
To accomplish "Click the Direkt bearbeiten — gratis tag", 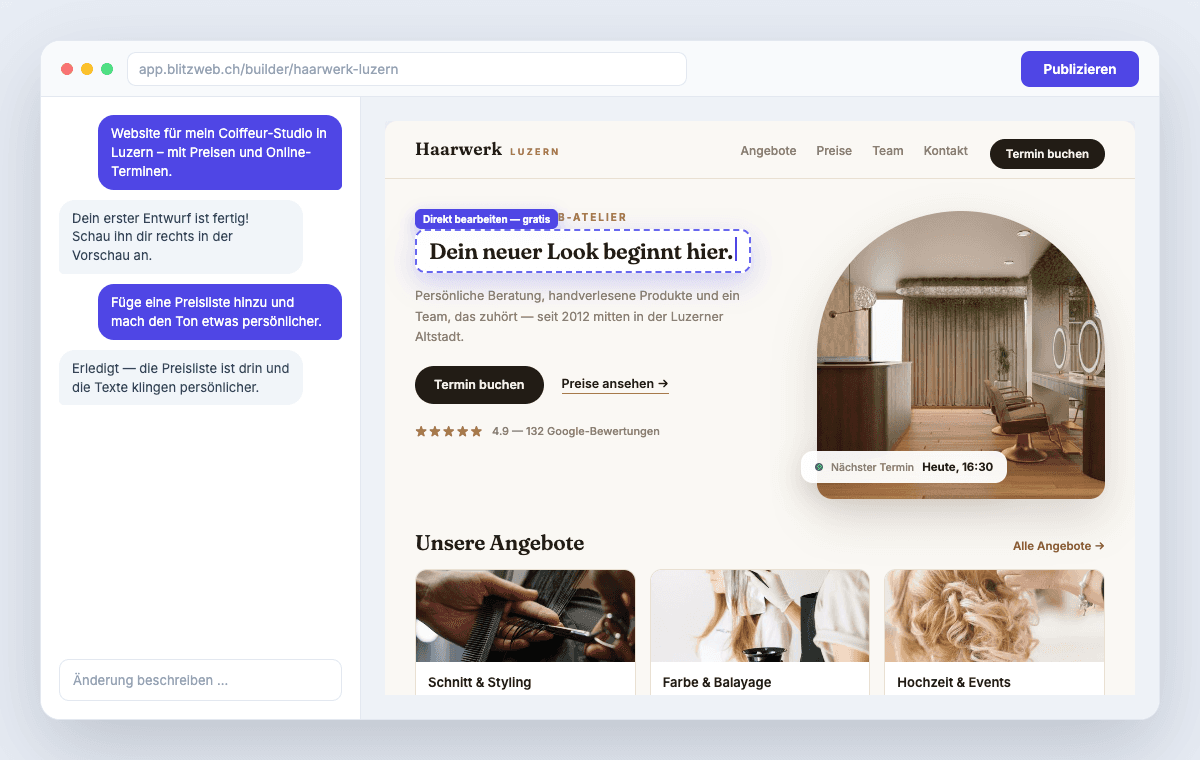I will (x=486, y=219).
